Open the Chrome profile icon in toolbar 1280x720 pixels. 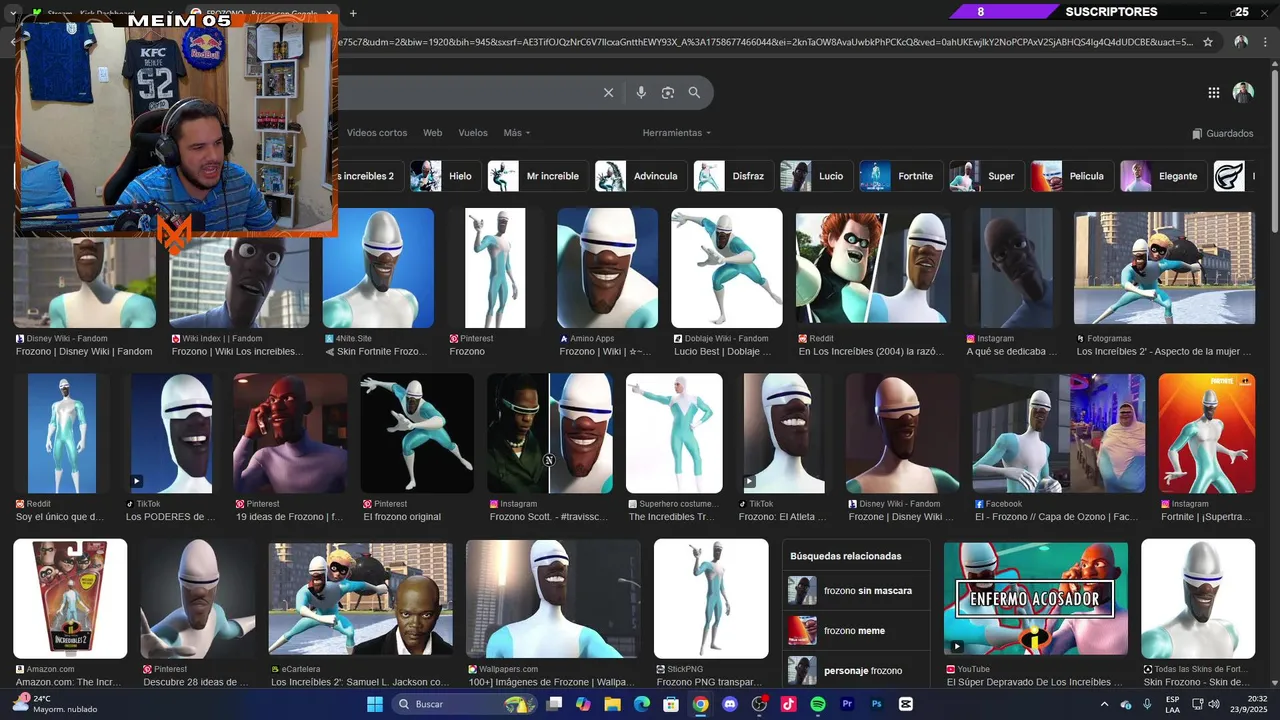pyautogui.click(x=1241, y=42)
